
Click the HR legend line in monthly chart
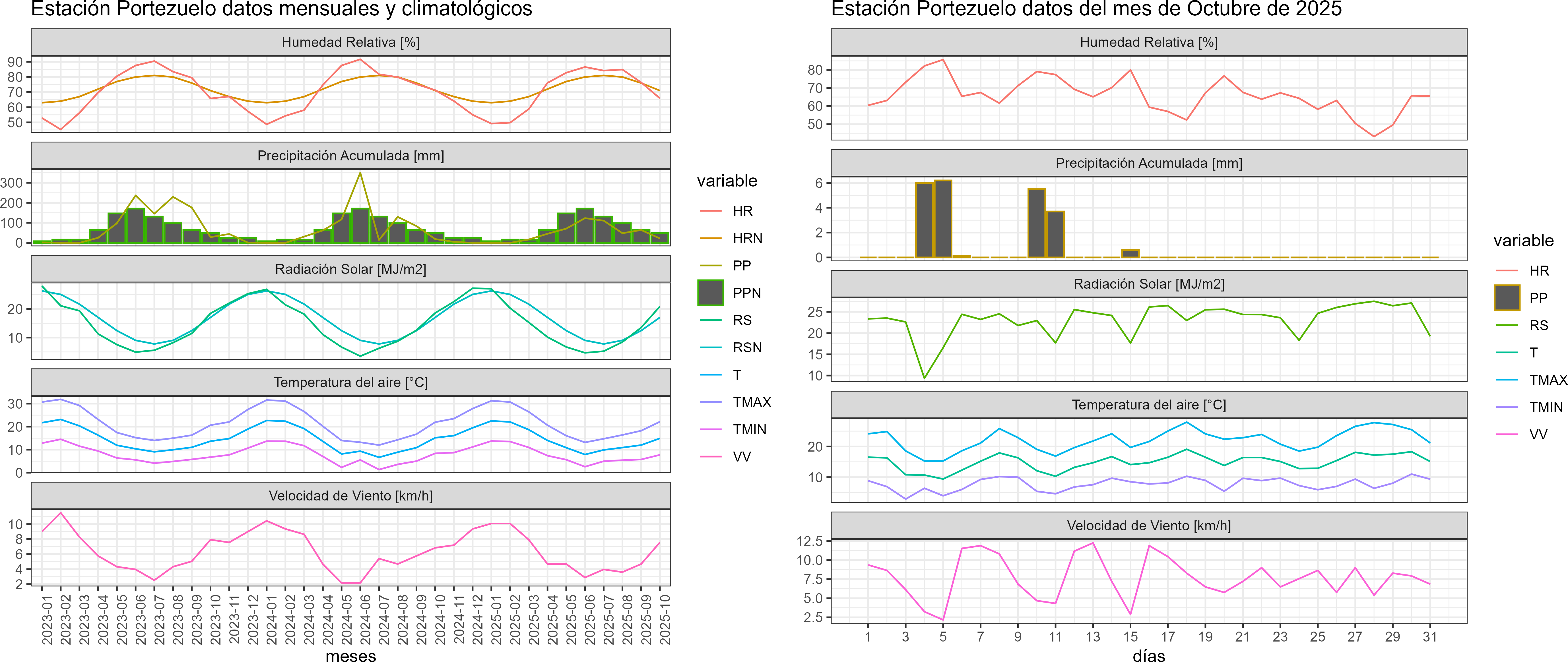710,211
